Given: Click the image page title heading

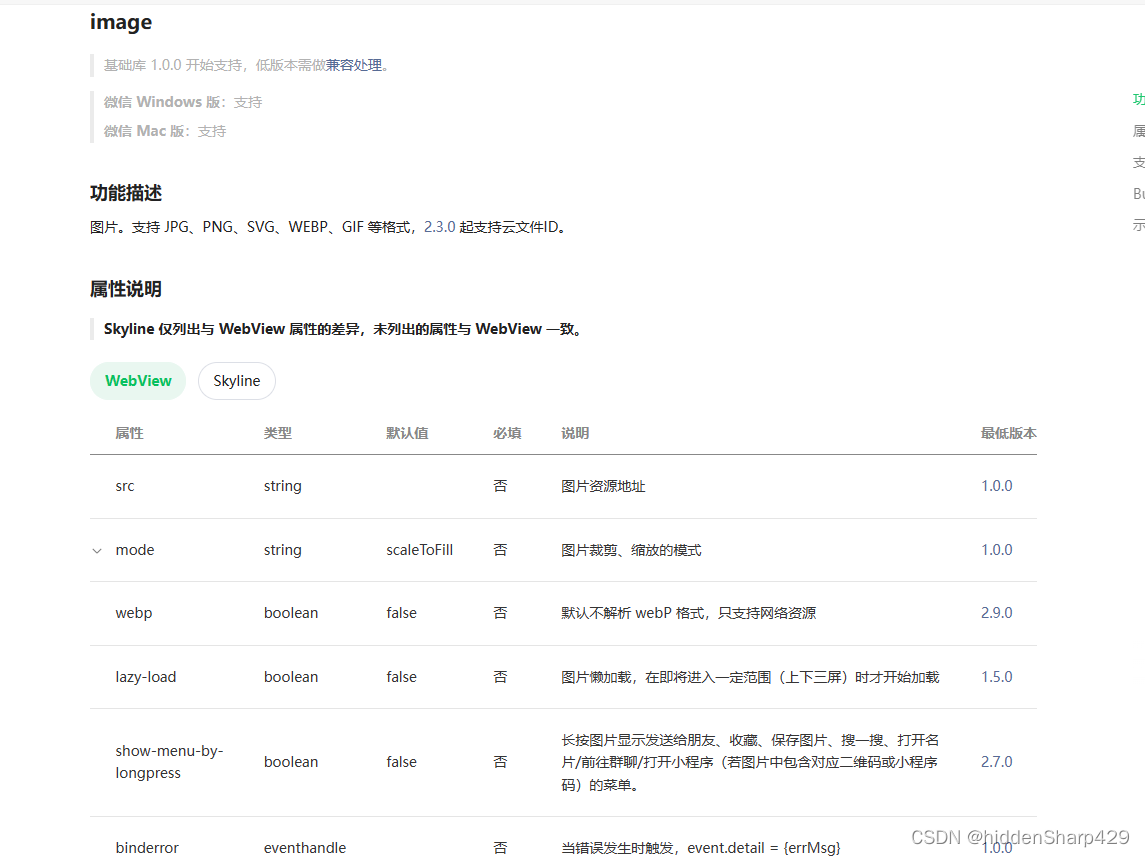Looking at the screenshot, I should click(120, 21).
